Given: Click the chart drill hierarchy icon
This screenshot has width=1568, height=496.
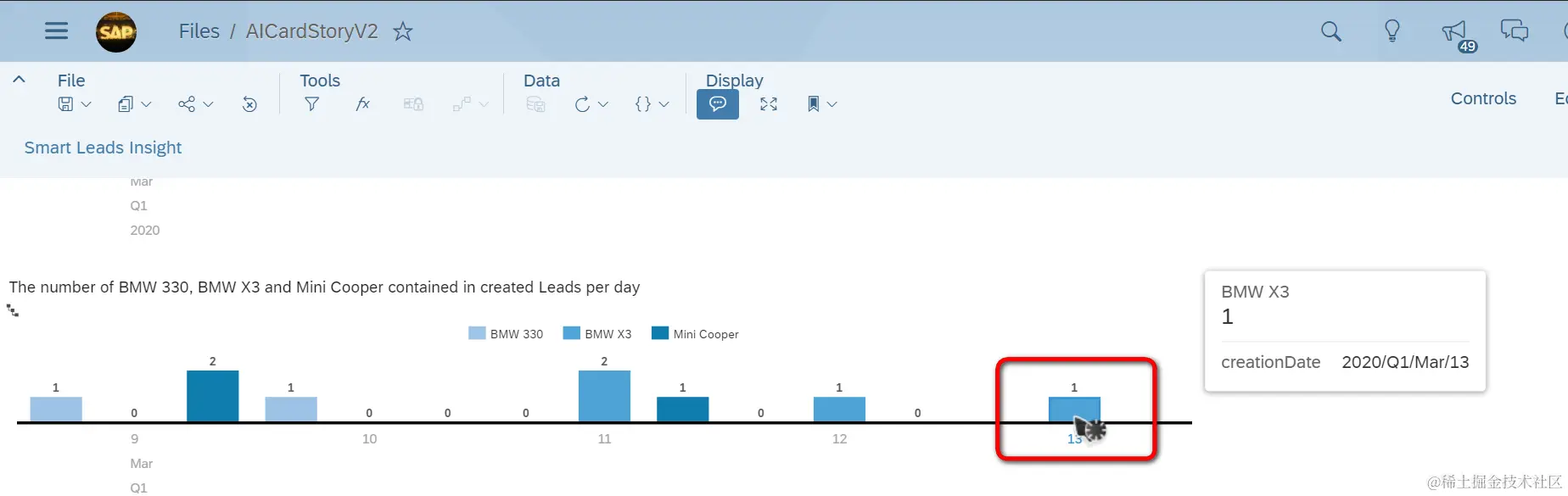Looking at the screenshot, I should point(13,310).
